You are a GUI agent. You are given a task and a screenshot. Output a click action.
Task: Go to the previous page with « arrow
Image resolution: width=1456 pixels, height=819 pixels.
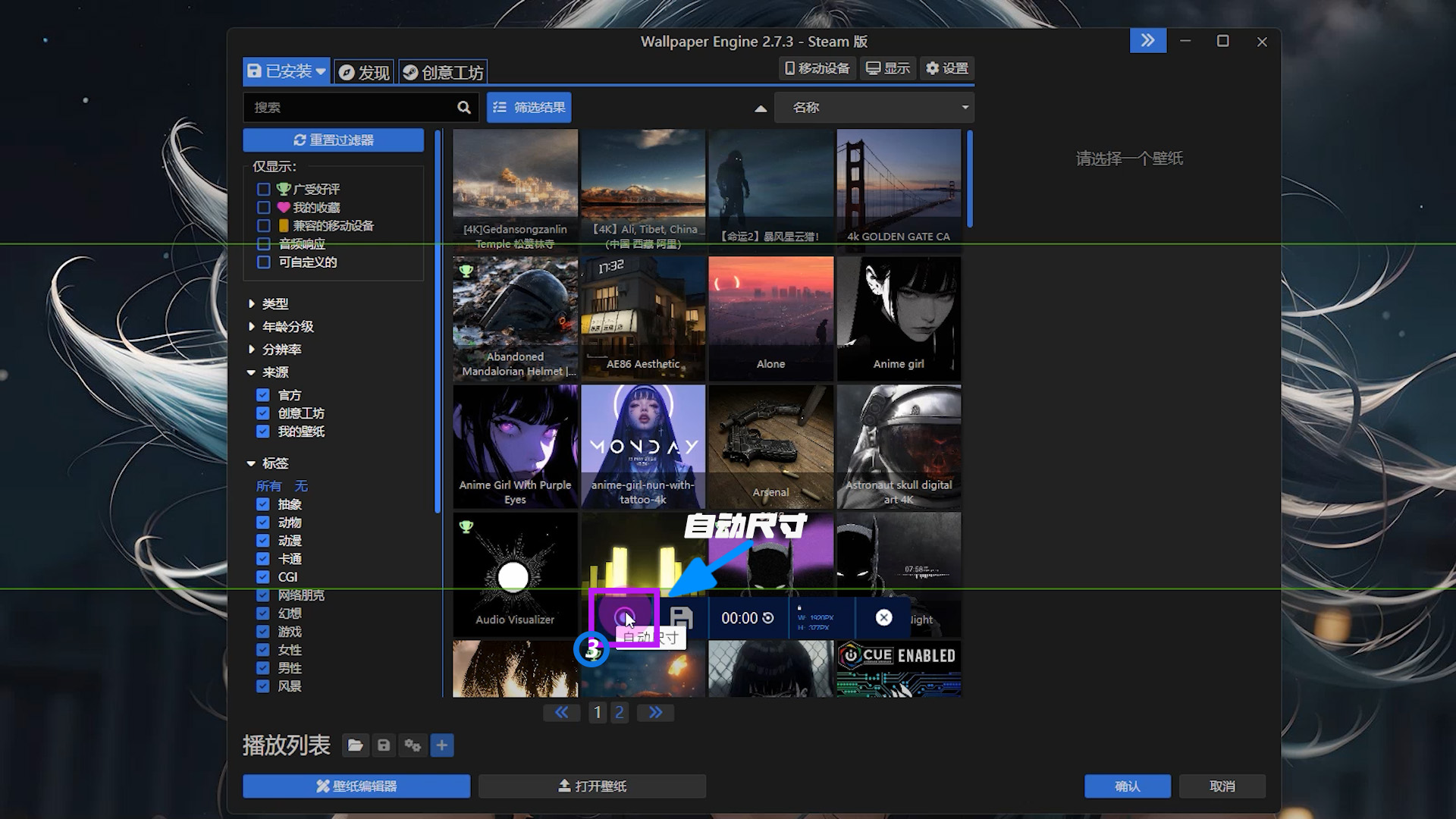[x=561, y=712]
